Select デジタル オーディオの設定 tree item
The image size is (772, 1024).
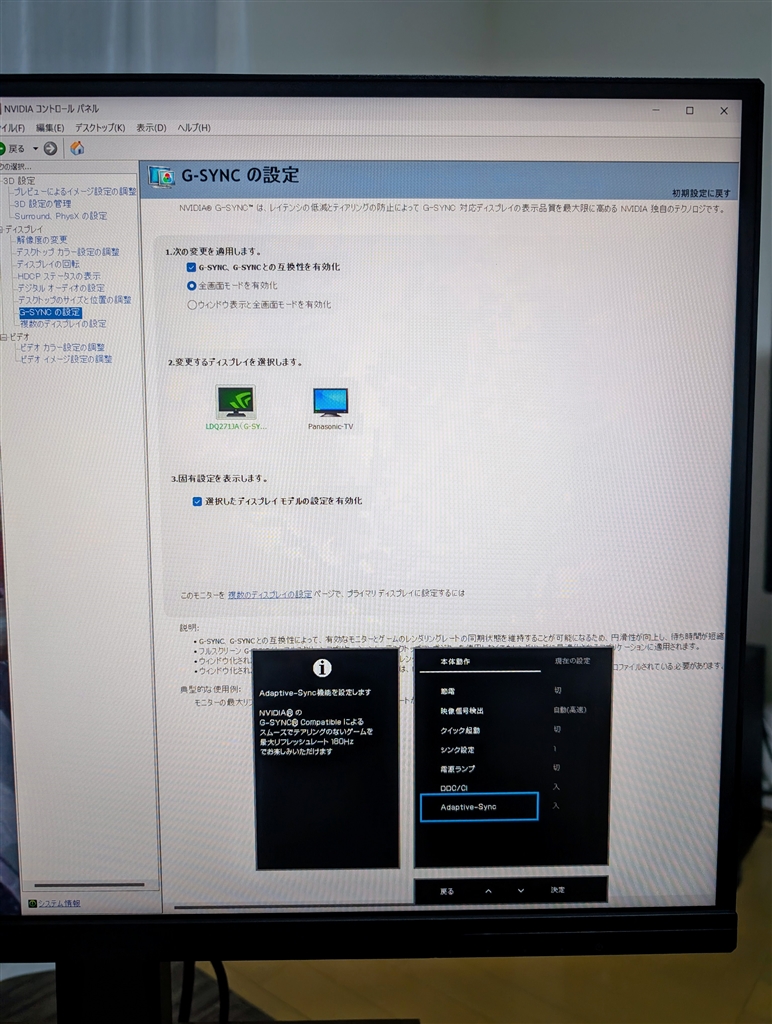coord(61,288)
